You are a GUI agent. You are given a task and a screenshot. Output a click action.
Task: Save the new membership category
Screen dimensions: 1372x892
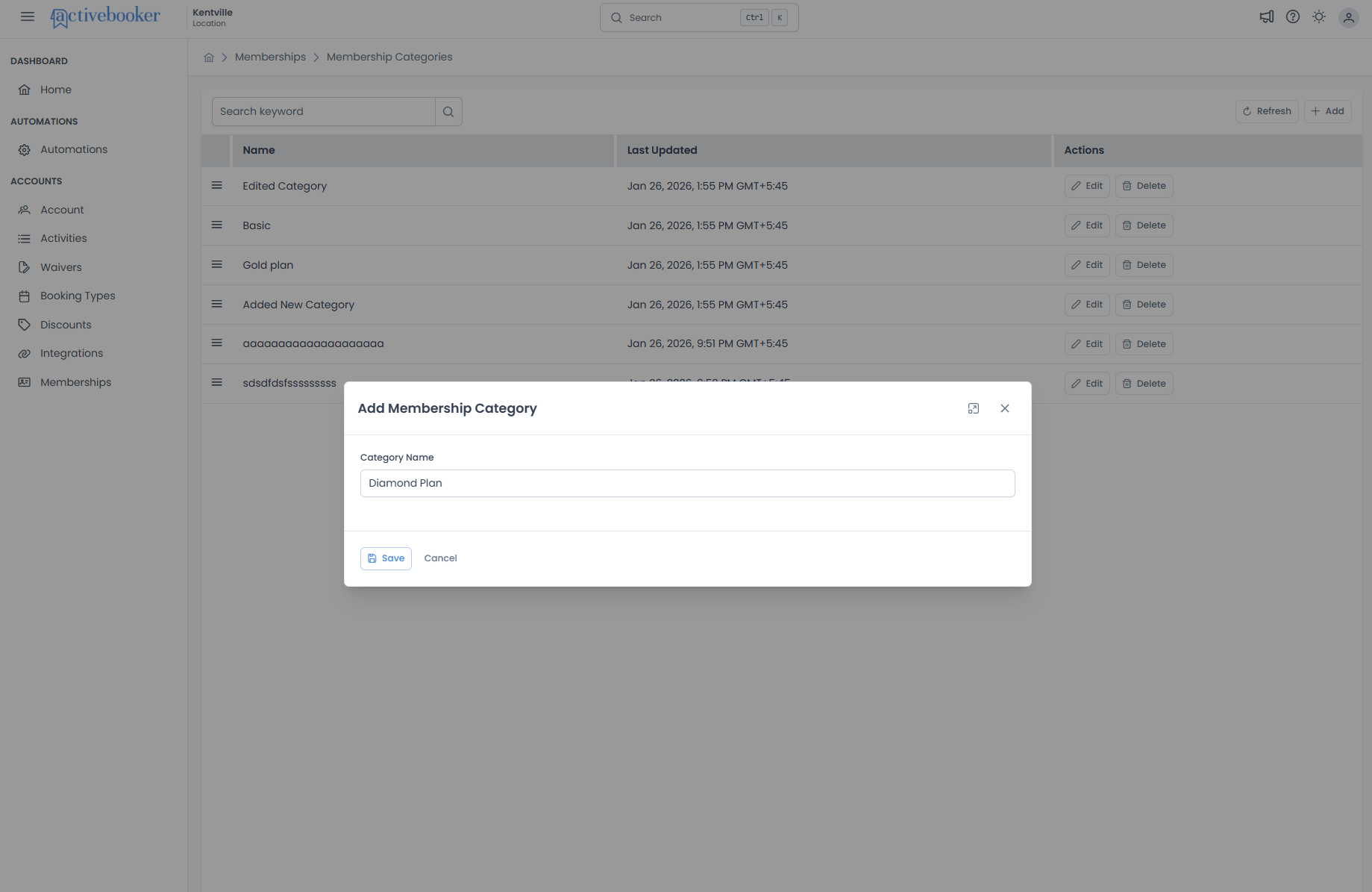tap(386, 558)
